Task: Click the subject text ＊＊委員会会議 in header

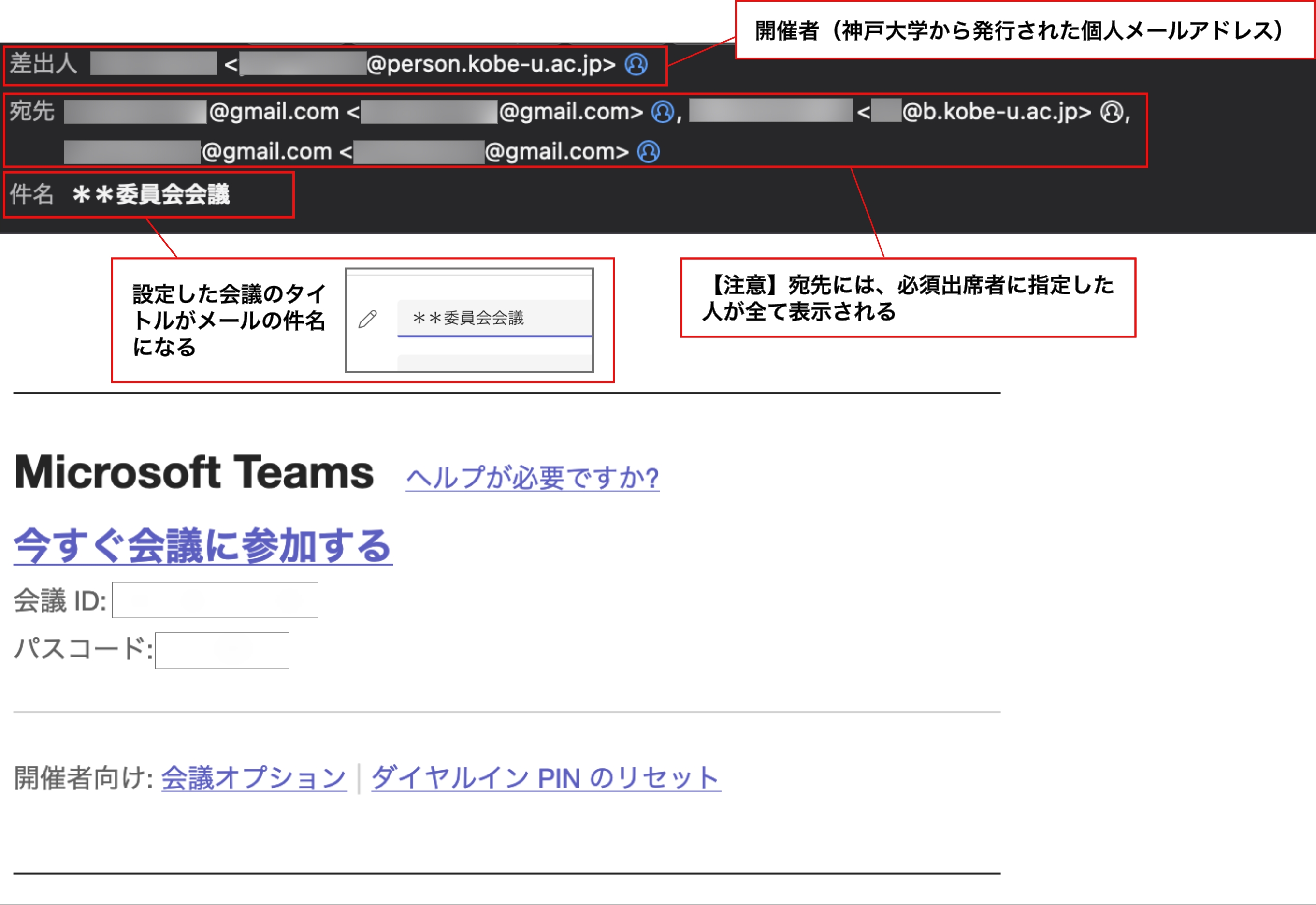Action: tap(151, 194)
